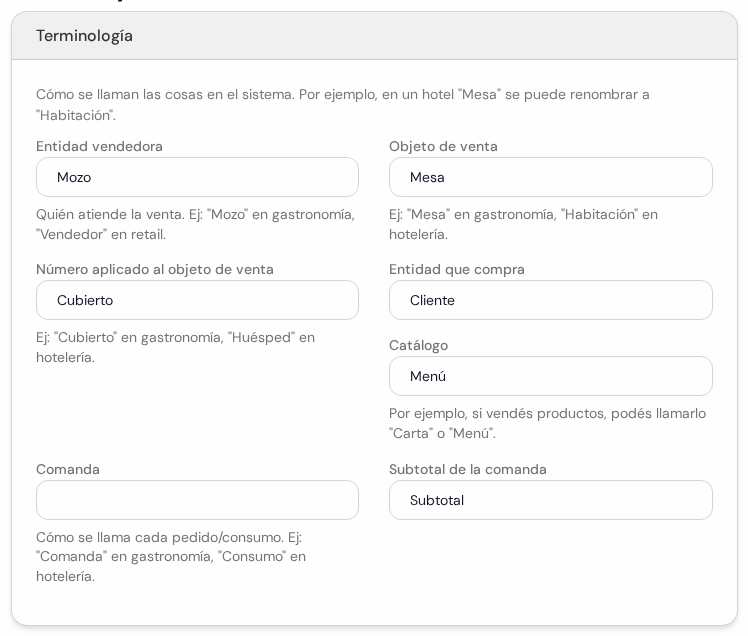Image resolution: width=748 pixels, height=636 pixels.
Task: Click help text 'Cómo se llama cada pedido/consumo'
Action: click(x=171, y=557)
